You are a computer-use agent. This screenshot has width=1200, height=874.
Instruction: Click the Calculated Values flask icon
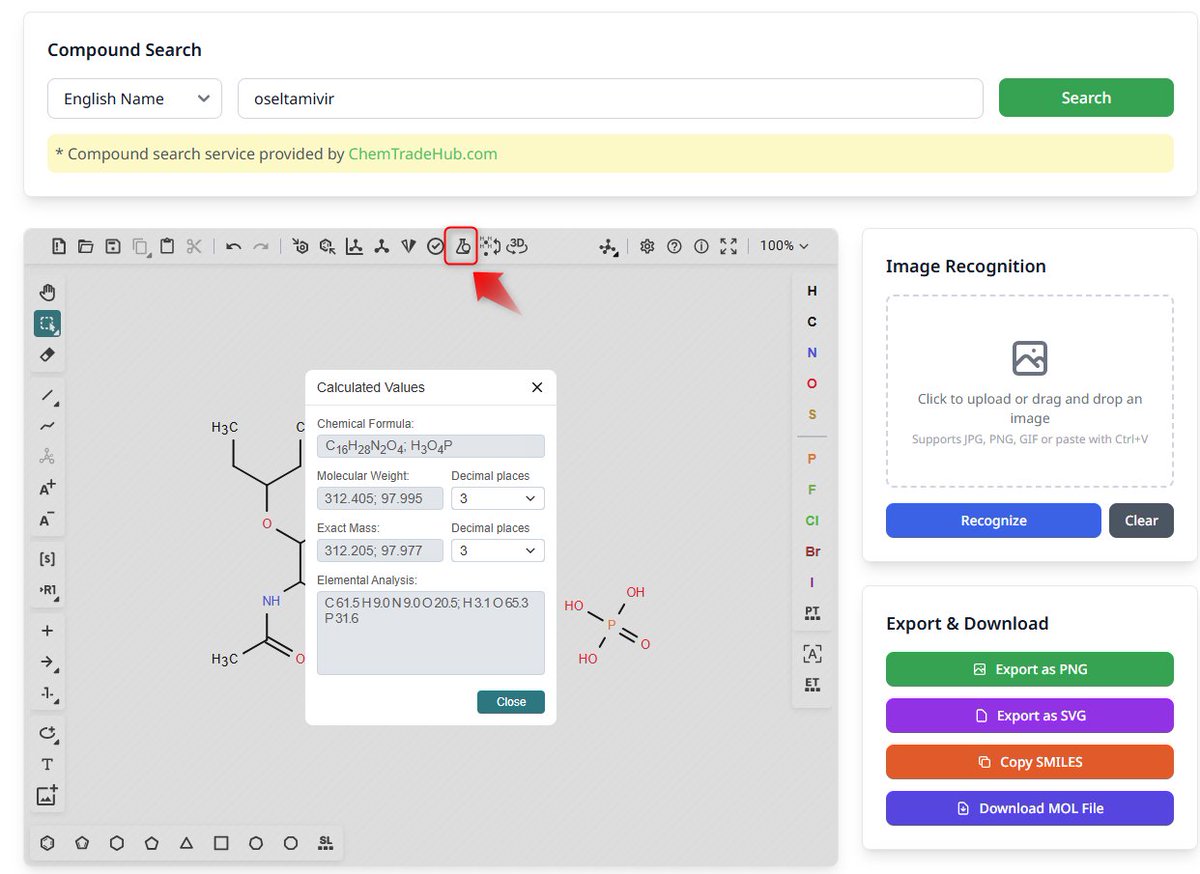[x=462, y=246]
